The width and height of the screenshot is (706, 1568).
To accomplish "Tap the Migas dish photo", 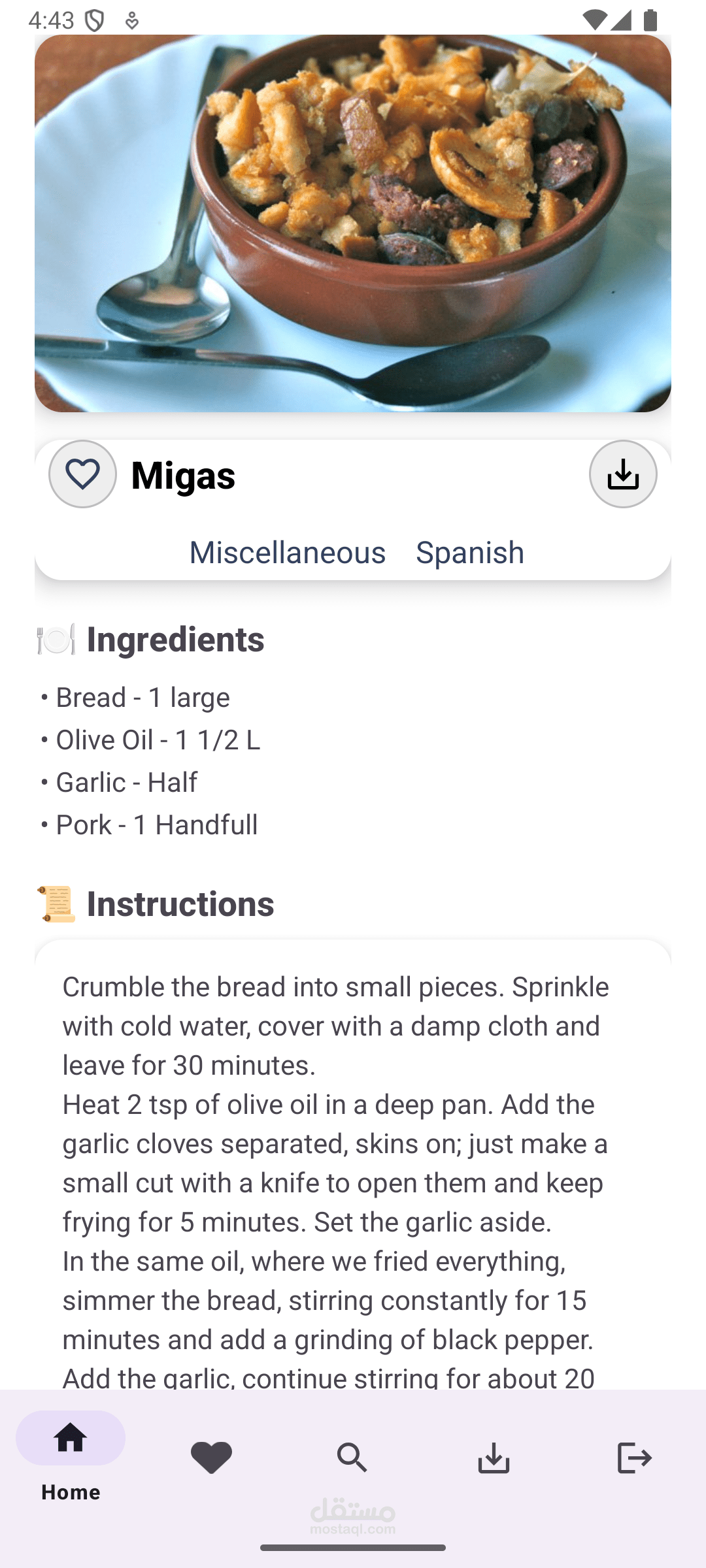I will [x=353, y=223].
